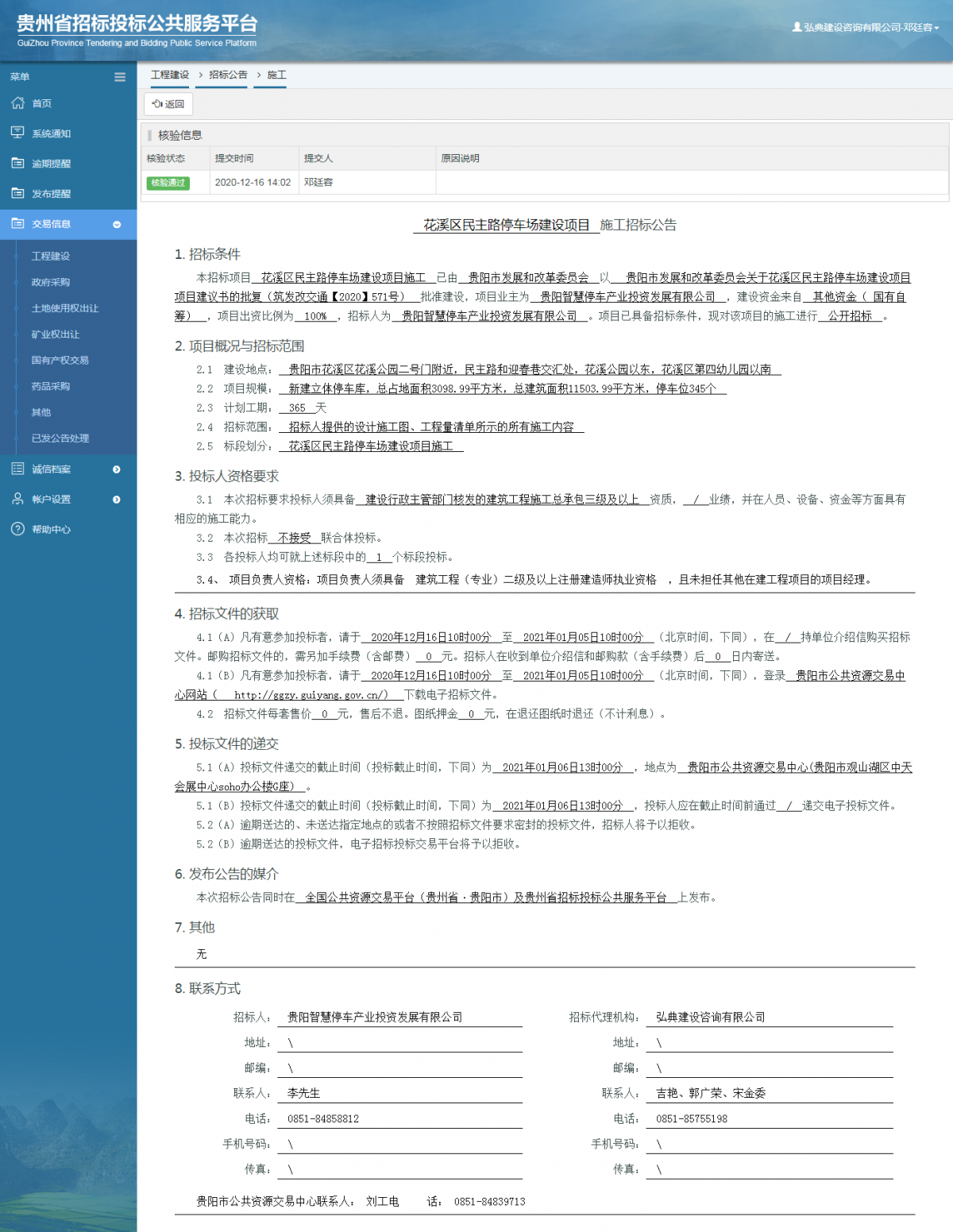Expand the 诚信档案 section arrow
The height and width of the screenshot is (1232, 953).
click(x=118, y=469)
